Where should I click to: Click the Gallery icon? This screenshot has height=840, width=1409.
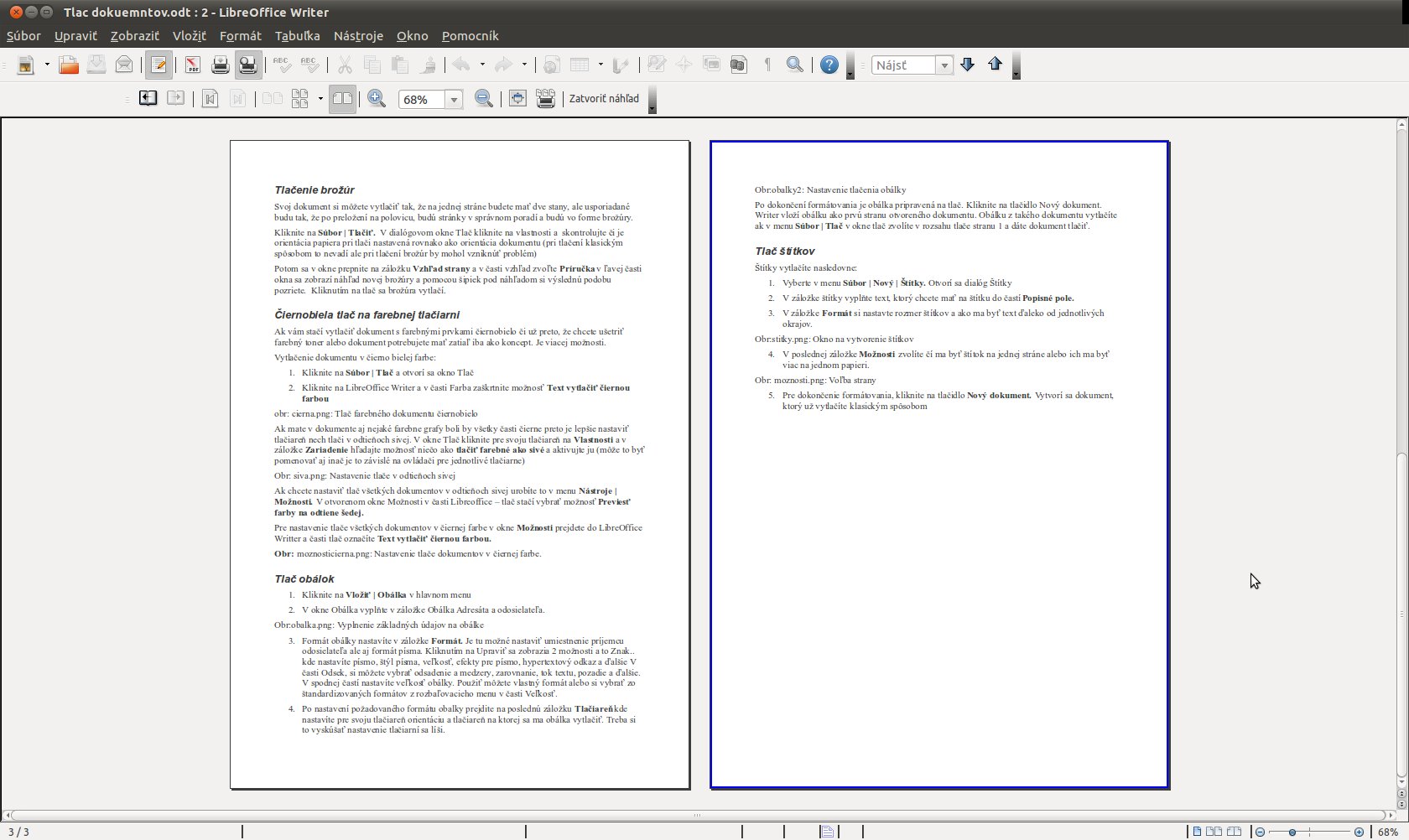point(711,65)
